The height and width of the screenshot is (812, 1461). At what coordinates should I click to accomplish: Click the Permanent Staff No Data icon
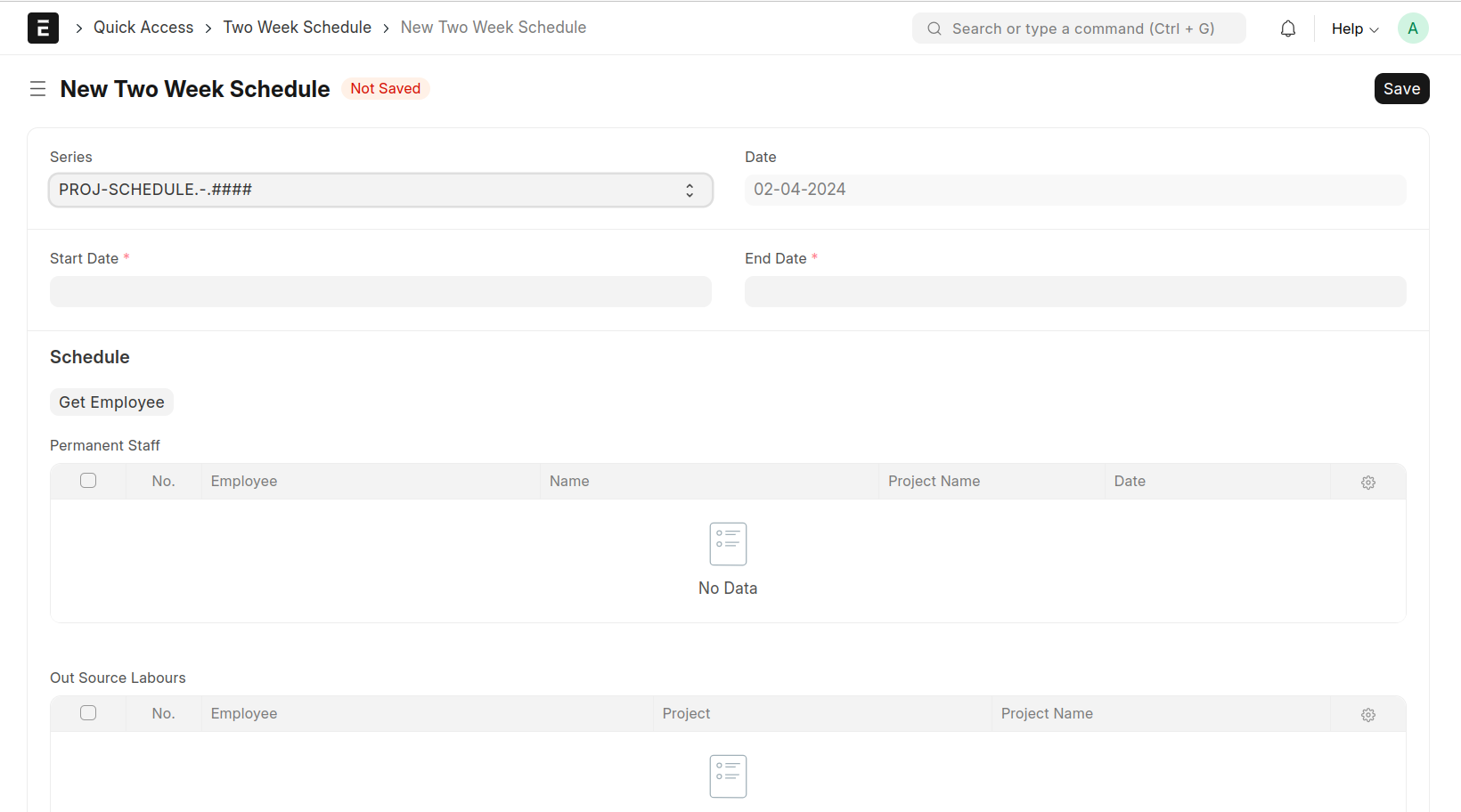(727, 543)
